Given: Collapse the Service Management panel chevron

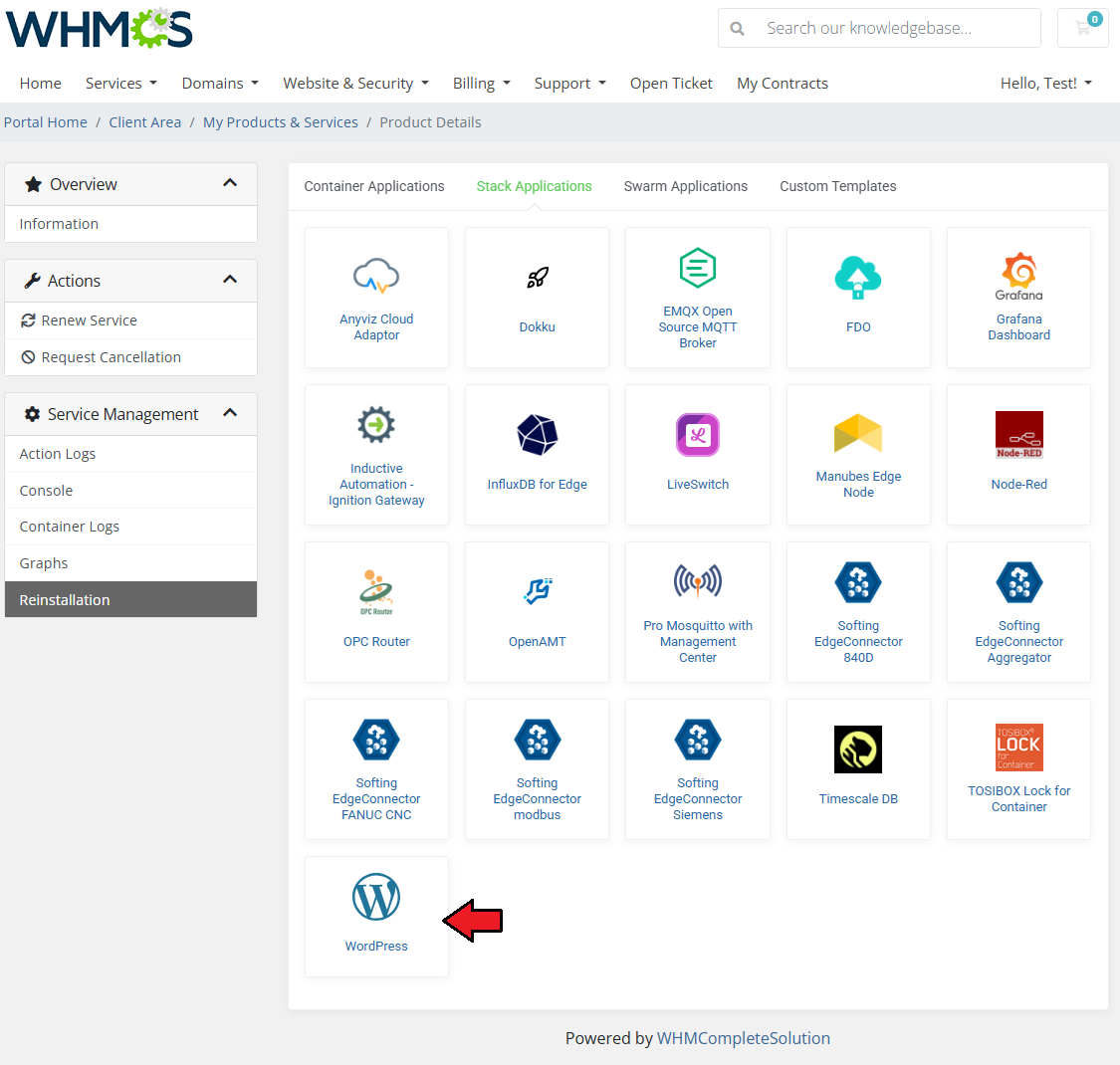Looking at the screenshot, I should tap(230, 413).
